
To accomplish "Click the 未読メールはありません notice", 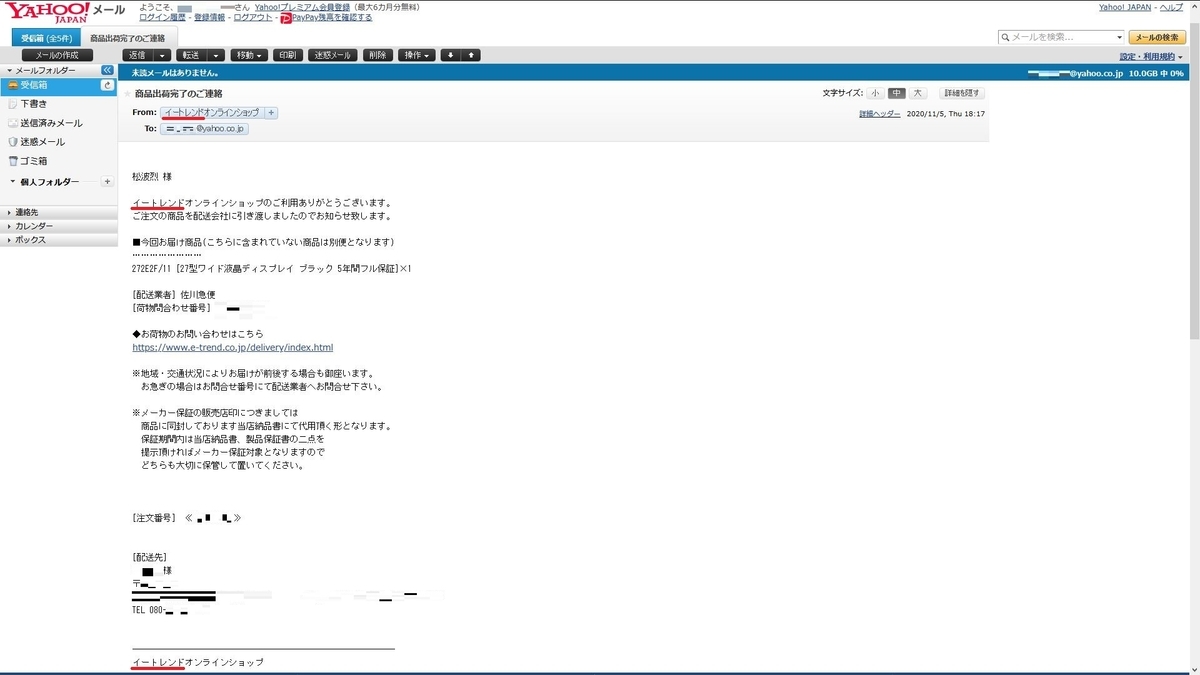I will (175, 73).
